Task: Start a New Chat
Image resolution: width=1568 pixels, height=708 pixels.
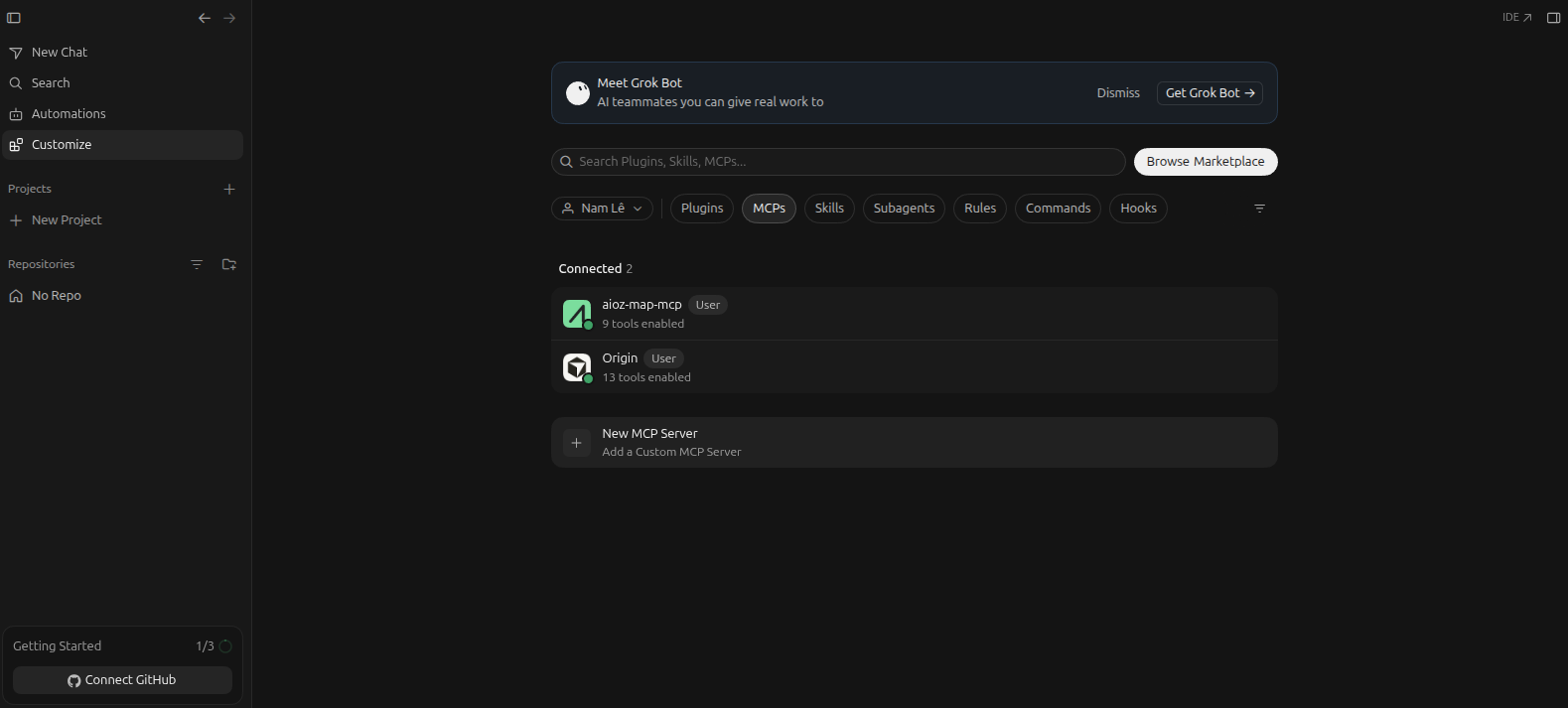Action: click(x=122, y=53)
